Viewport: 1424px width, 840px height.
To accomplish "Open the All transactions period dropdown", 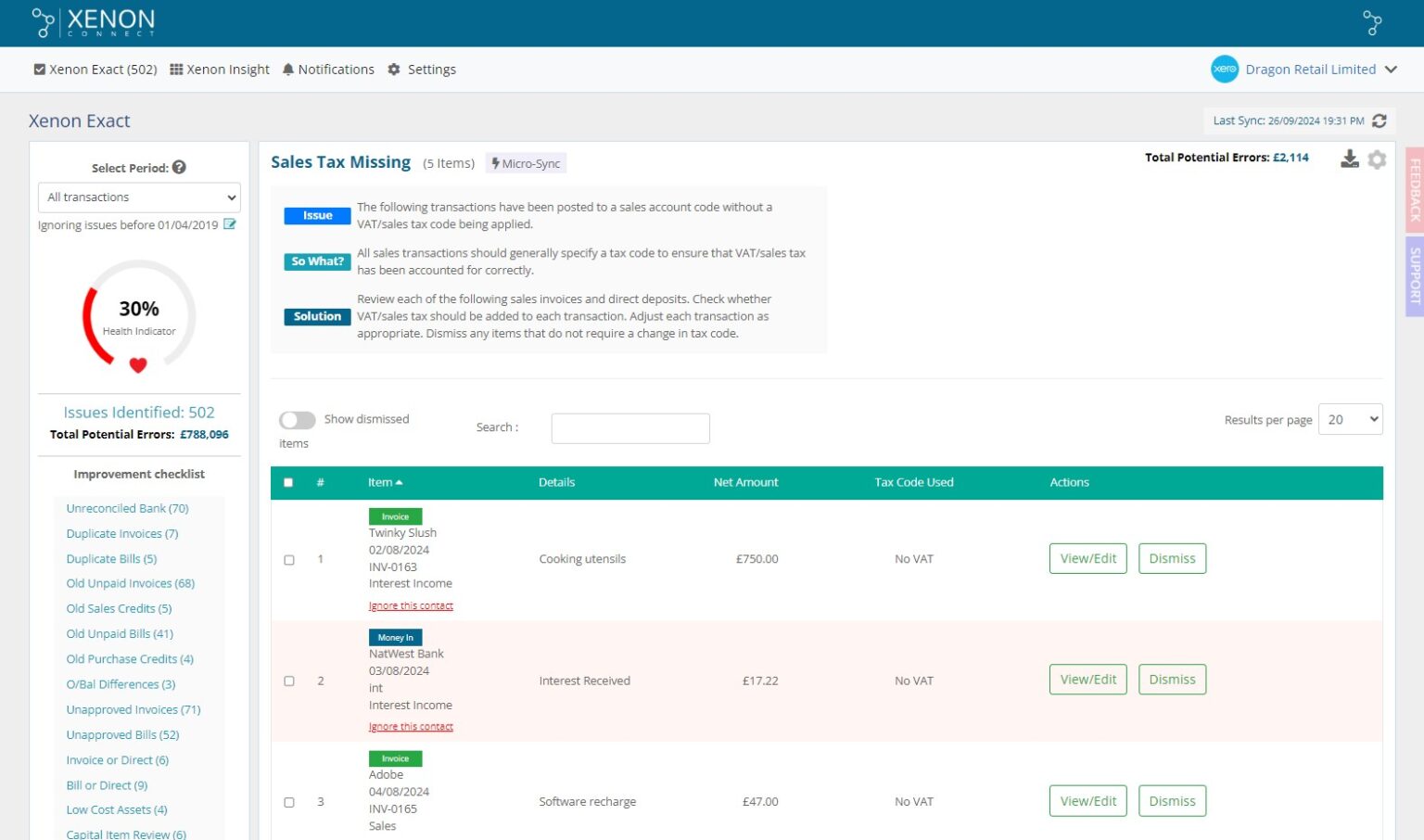I will (x=139, y=197).
